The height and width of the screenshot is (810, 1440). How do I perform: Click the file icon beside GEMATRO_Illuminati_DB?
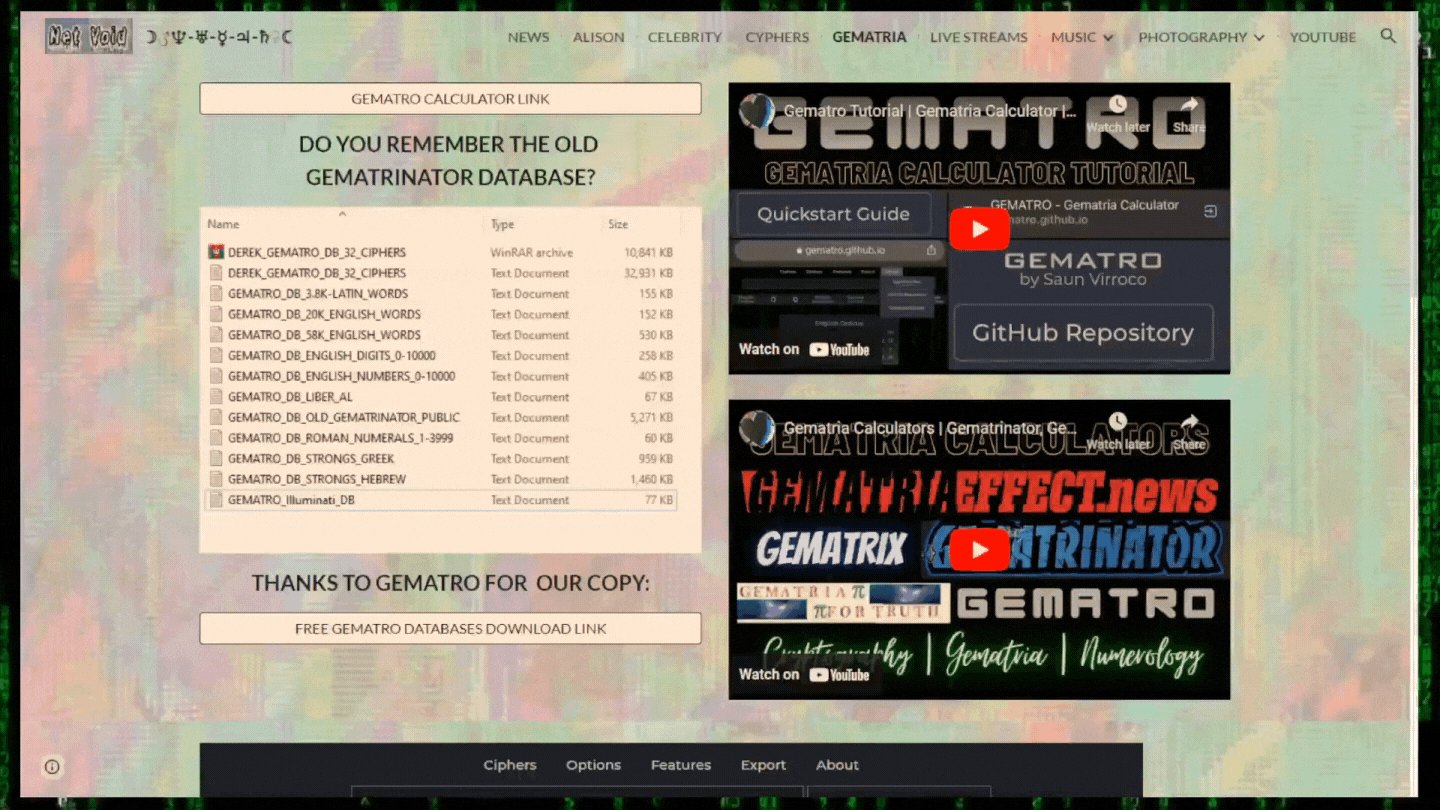[216, 500]
